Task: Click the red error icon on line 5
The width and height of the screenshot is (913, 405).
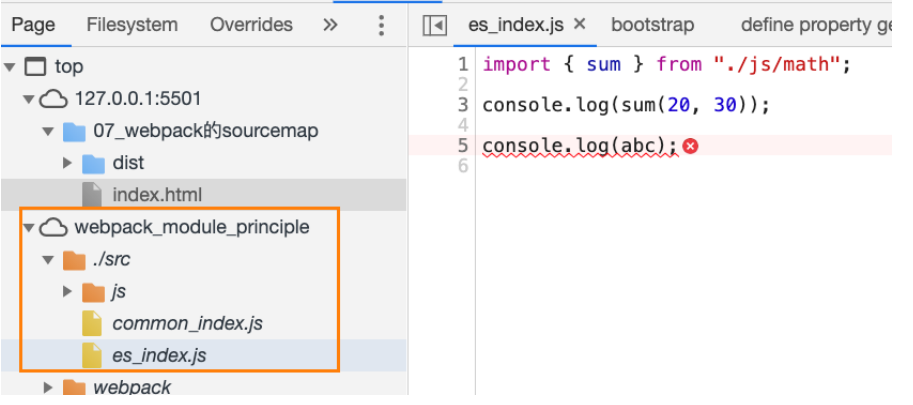Action: [x=690, y=146]
